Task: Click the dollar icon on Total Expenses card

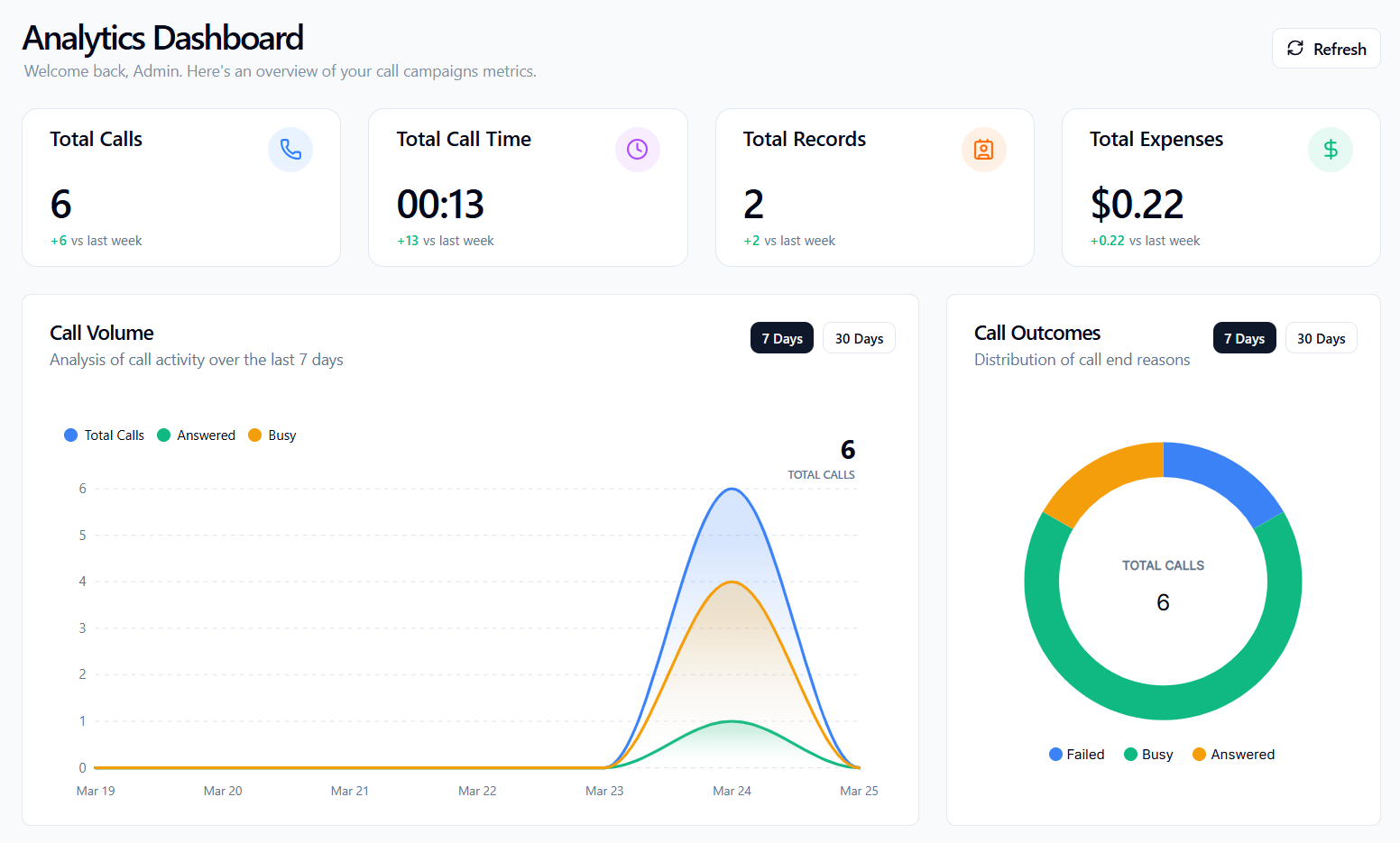Action: click(x=1331, y=150)
